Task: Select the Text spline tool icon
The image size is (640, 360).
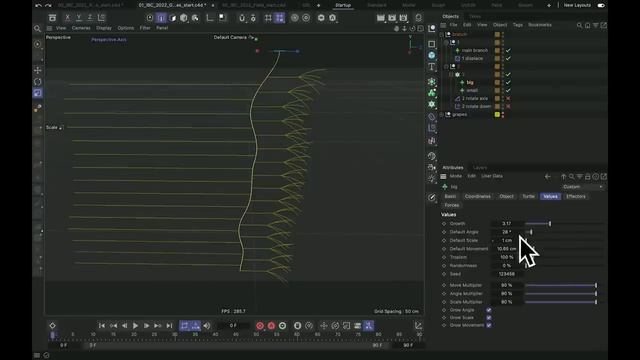Action: (x=431, y=67)
